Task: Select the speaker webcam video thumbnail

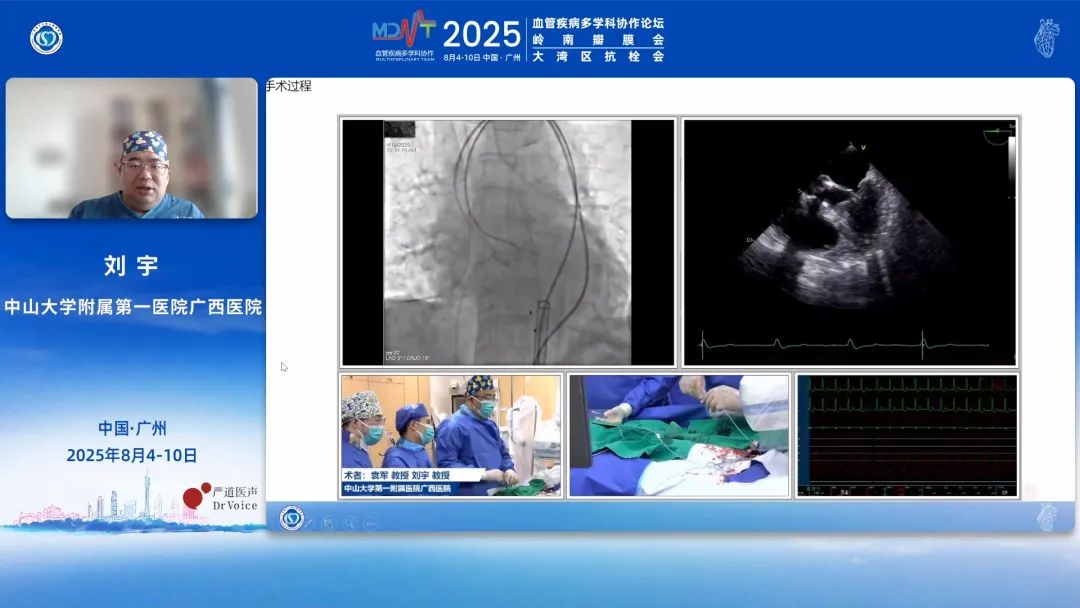Action: click(131, 148)
